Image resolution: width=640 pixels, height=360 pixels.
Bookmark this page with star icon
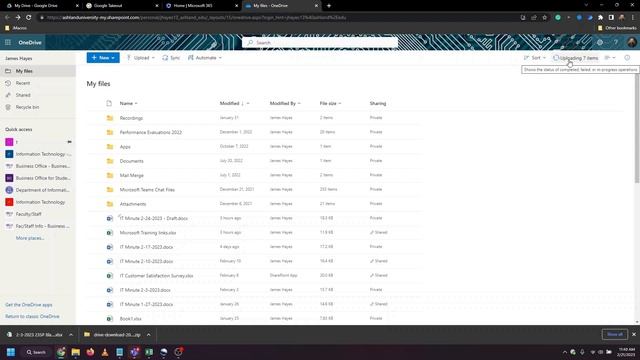tap(544, 18)
